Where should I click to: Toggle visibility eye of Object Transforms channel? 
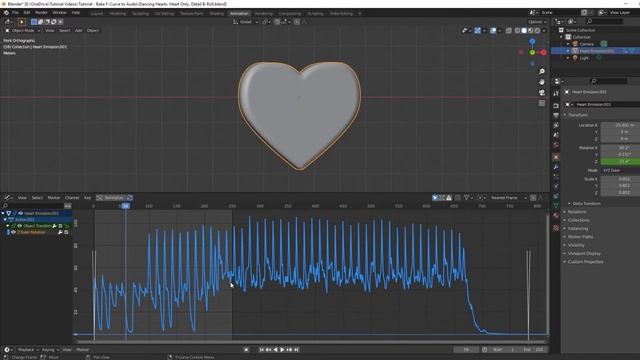coord(20,226)
